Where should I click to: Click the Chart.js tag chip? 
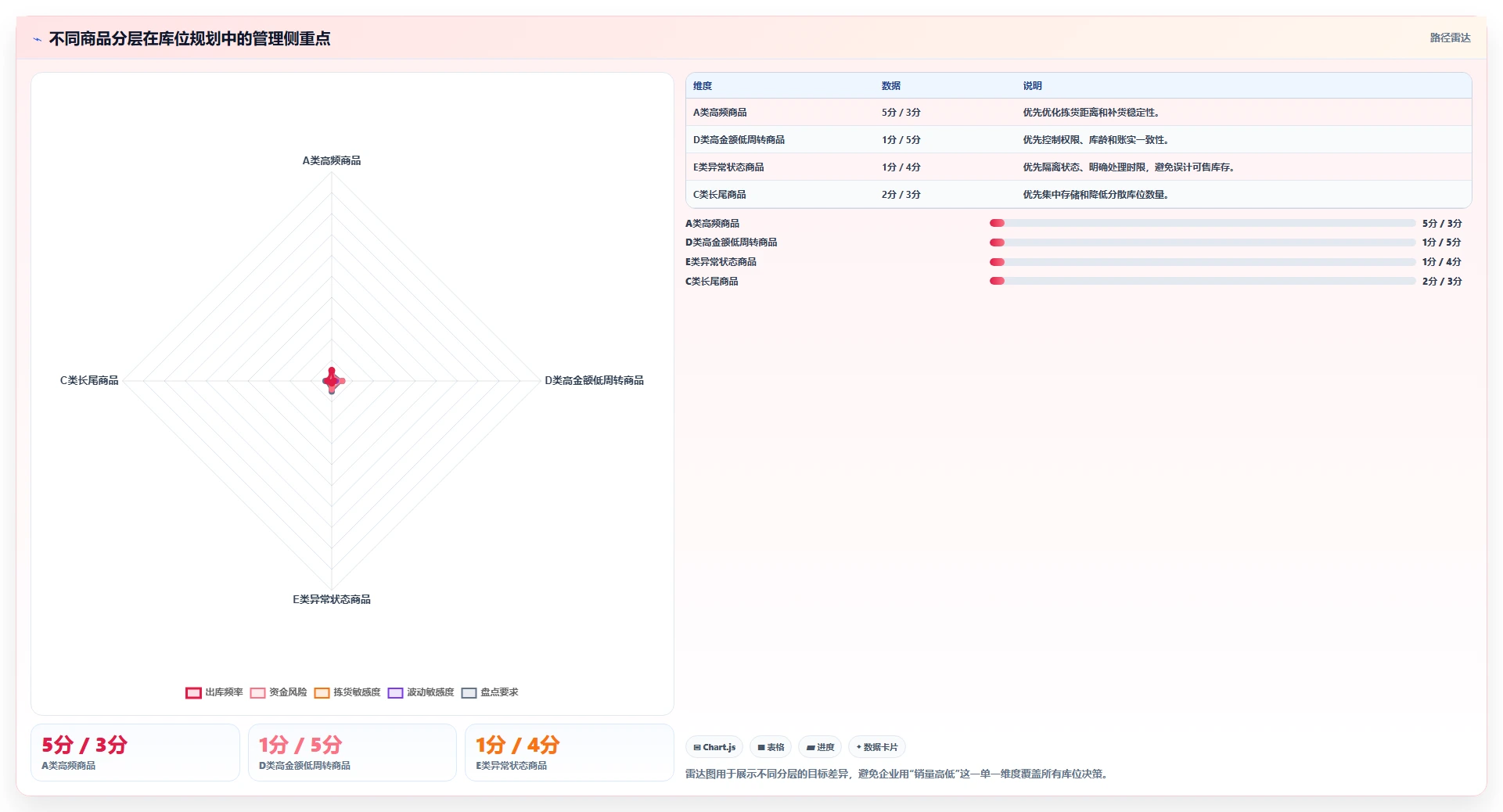pyautogui.click(x=714, y=747)
